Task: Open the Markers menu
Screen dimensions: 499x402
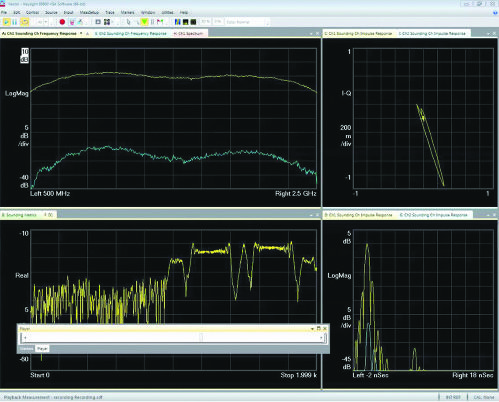Action: (127, 12)
